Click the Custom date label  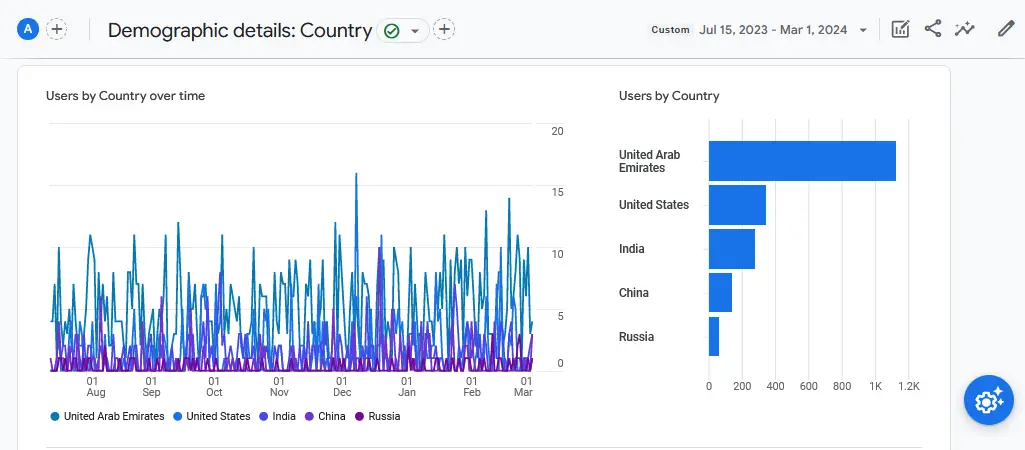point(670,30)
